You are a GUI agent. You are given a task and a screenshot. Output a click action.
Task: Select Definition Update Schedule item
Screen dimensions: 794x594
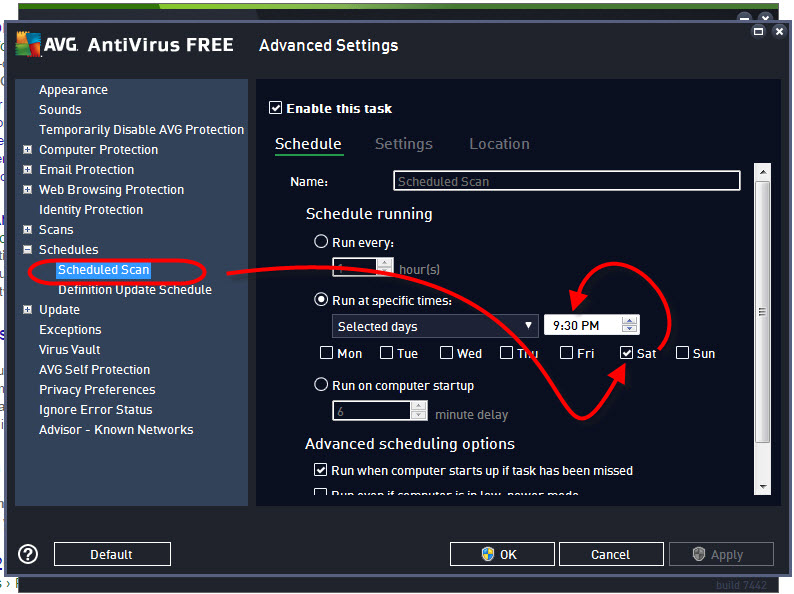point(135,290)
